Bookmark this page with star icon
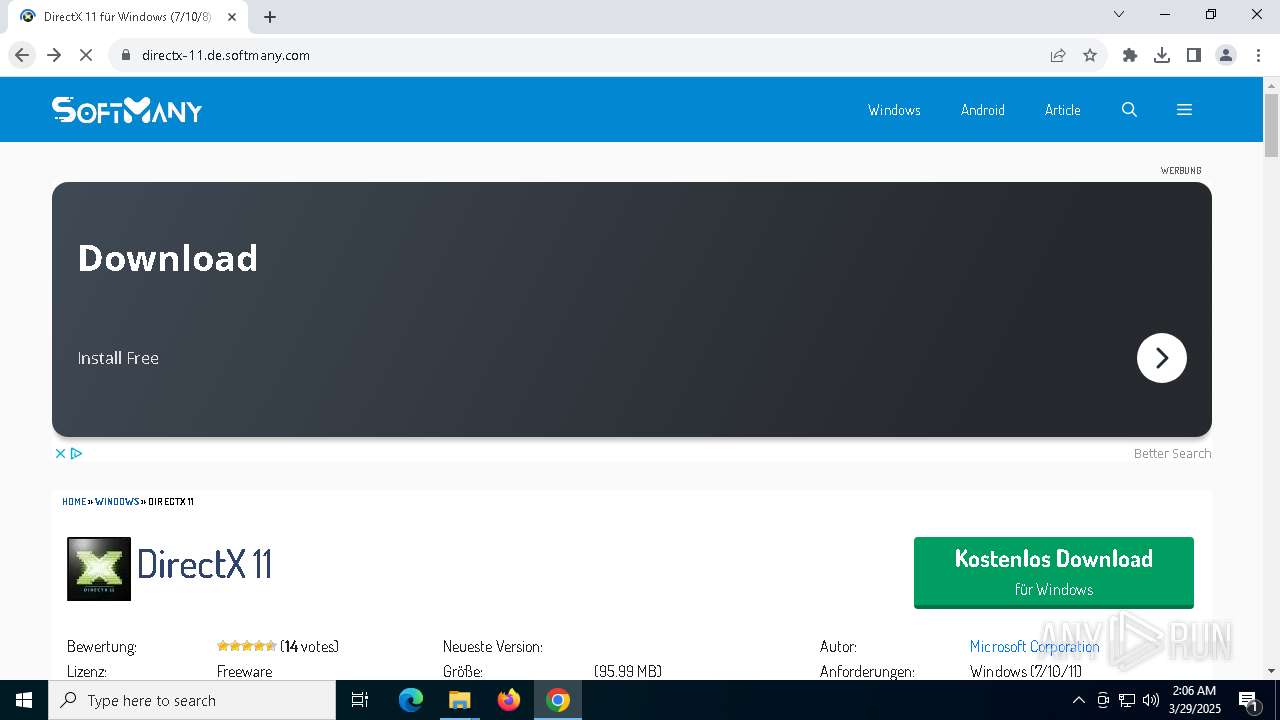The height and width of the screenshot is (720, 1280). click(x=1090, y=55)
